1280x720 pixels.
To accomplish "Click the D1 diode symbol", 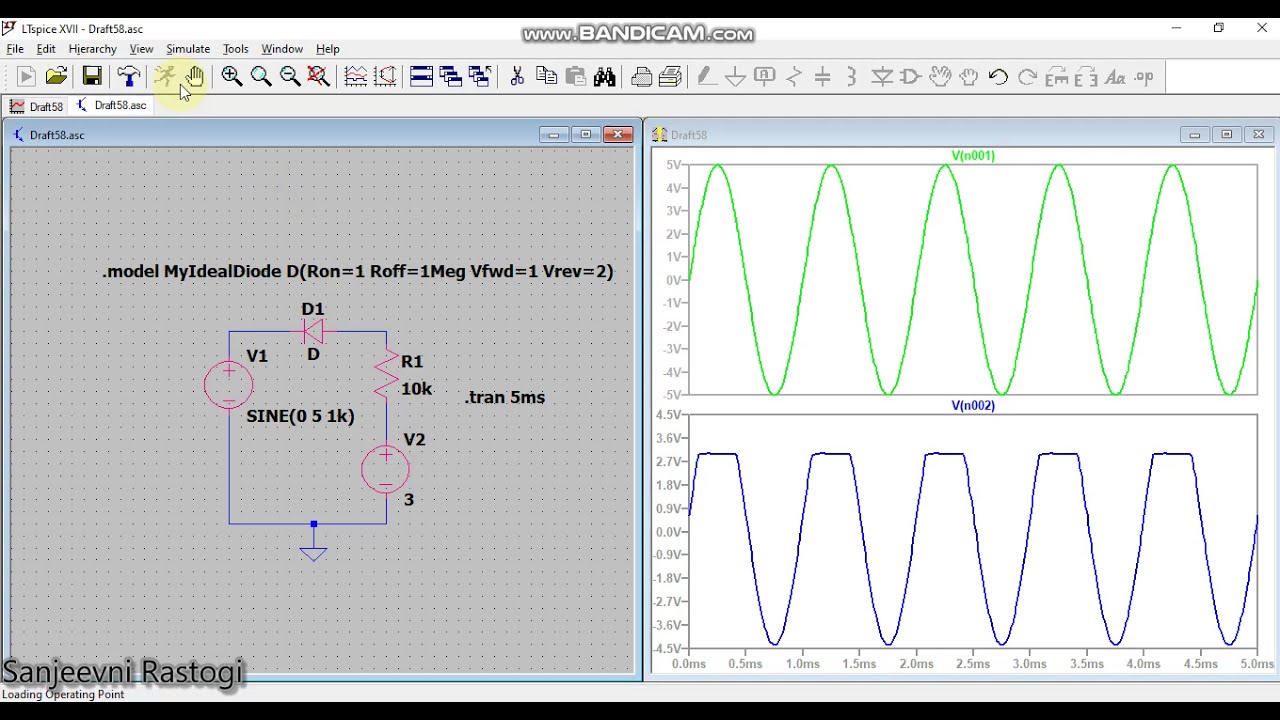I will click(313, 331).
